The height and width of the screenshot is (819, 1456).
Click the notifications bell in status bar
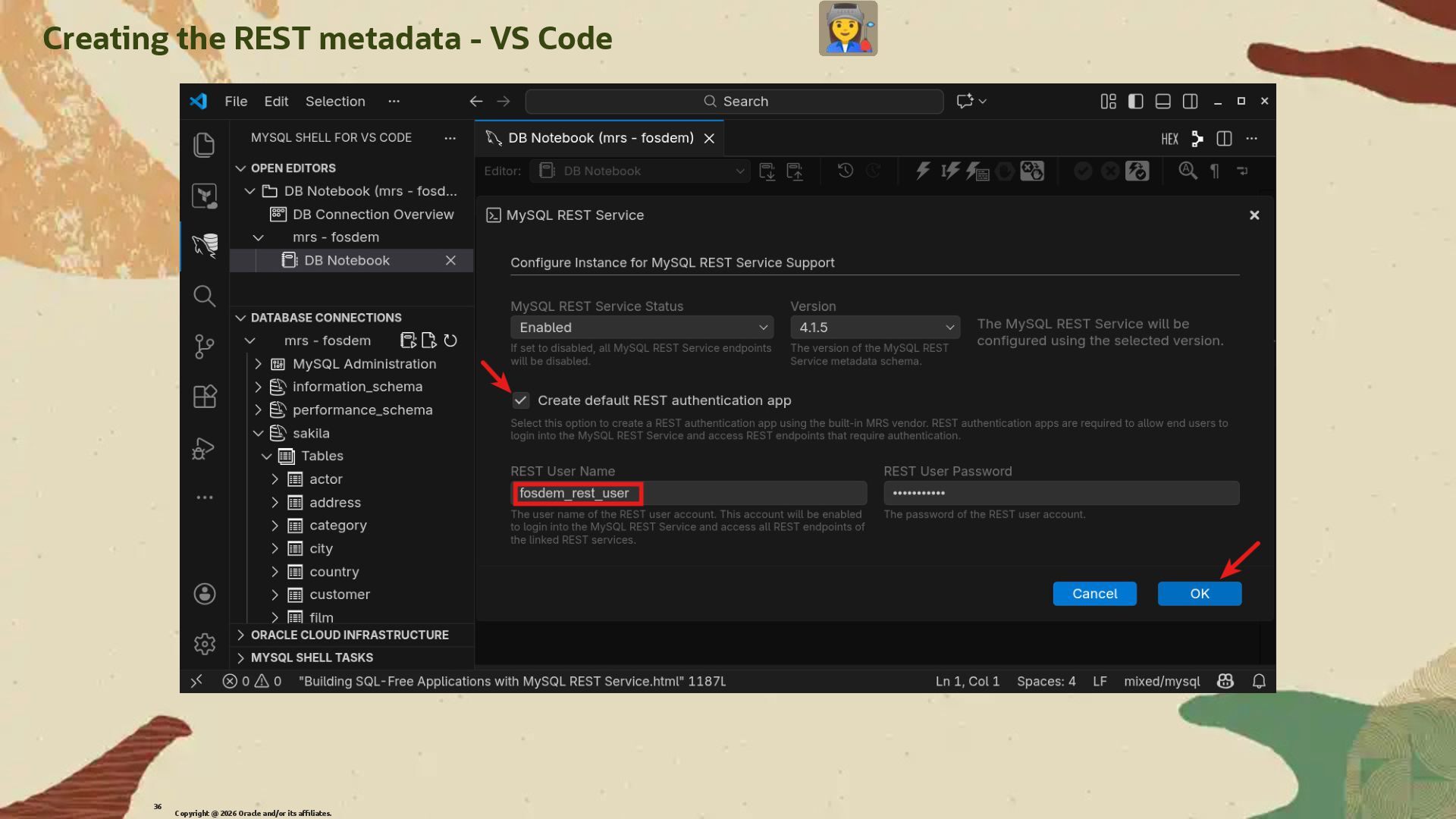pos(1259,681)
